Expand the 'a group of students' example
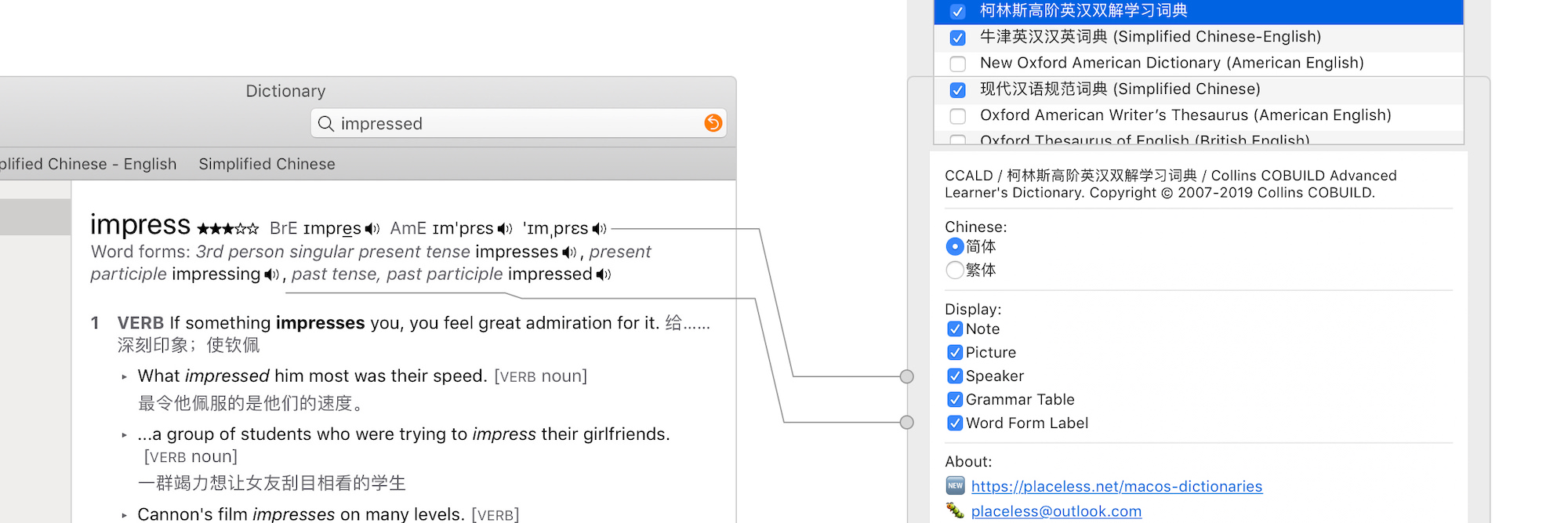1568x523 pixels. pyautogui.click(x=124, y=435)
